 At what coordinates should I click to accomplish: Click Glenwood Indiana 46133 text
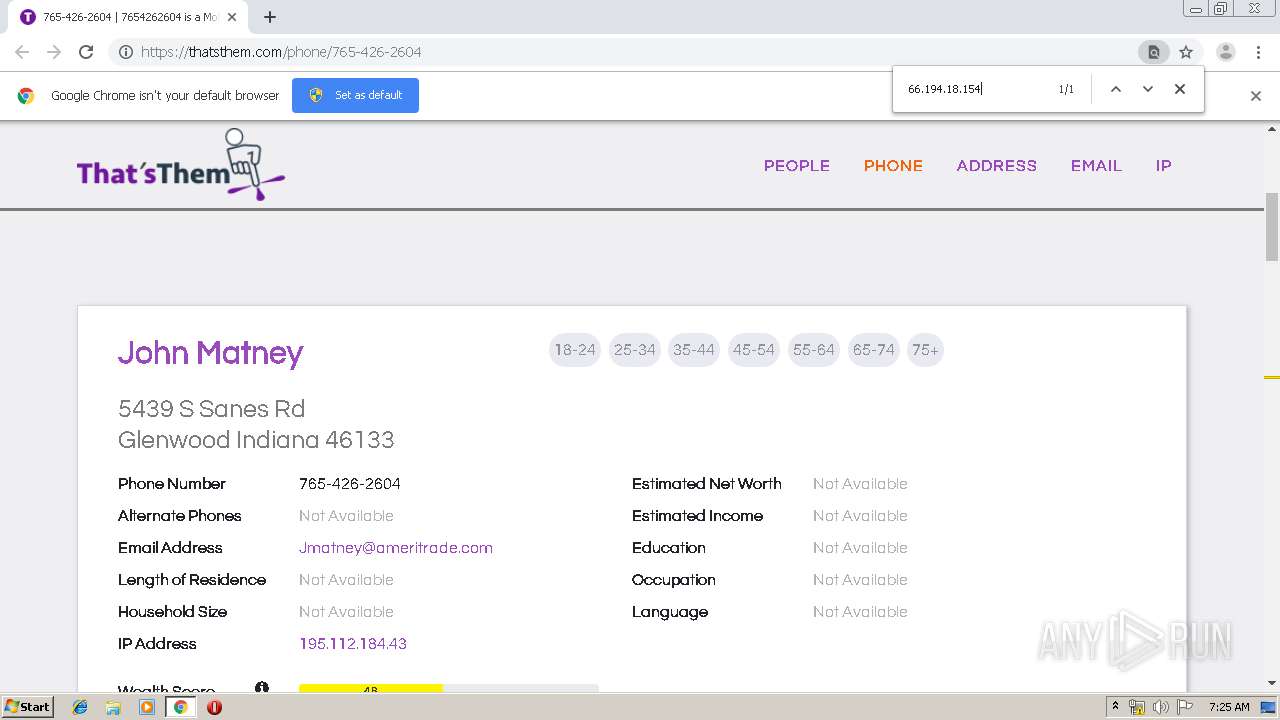click(x=256, y=440)
